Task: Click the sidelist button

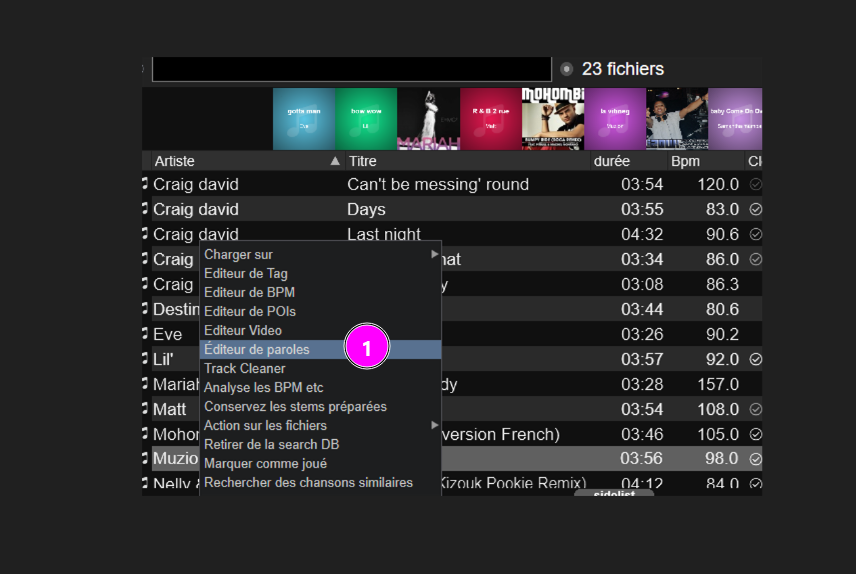Action: (614, 494)
